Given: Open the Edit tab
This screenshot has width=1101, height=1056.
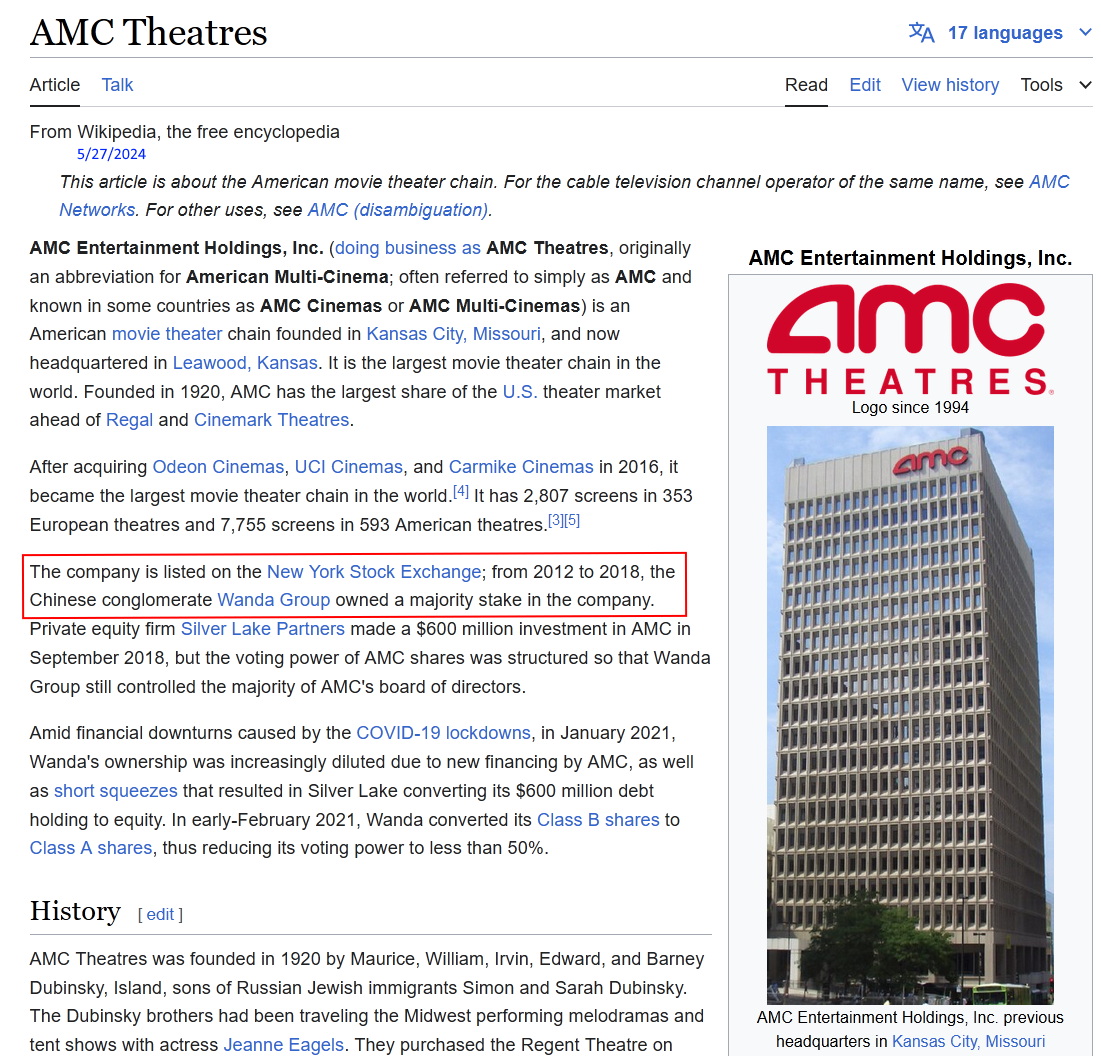Looking at the screenshot, I should click(864, 85).
